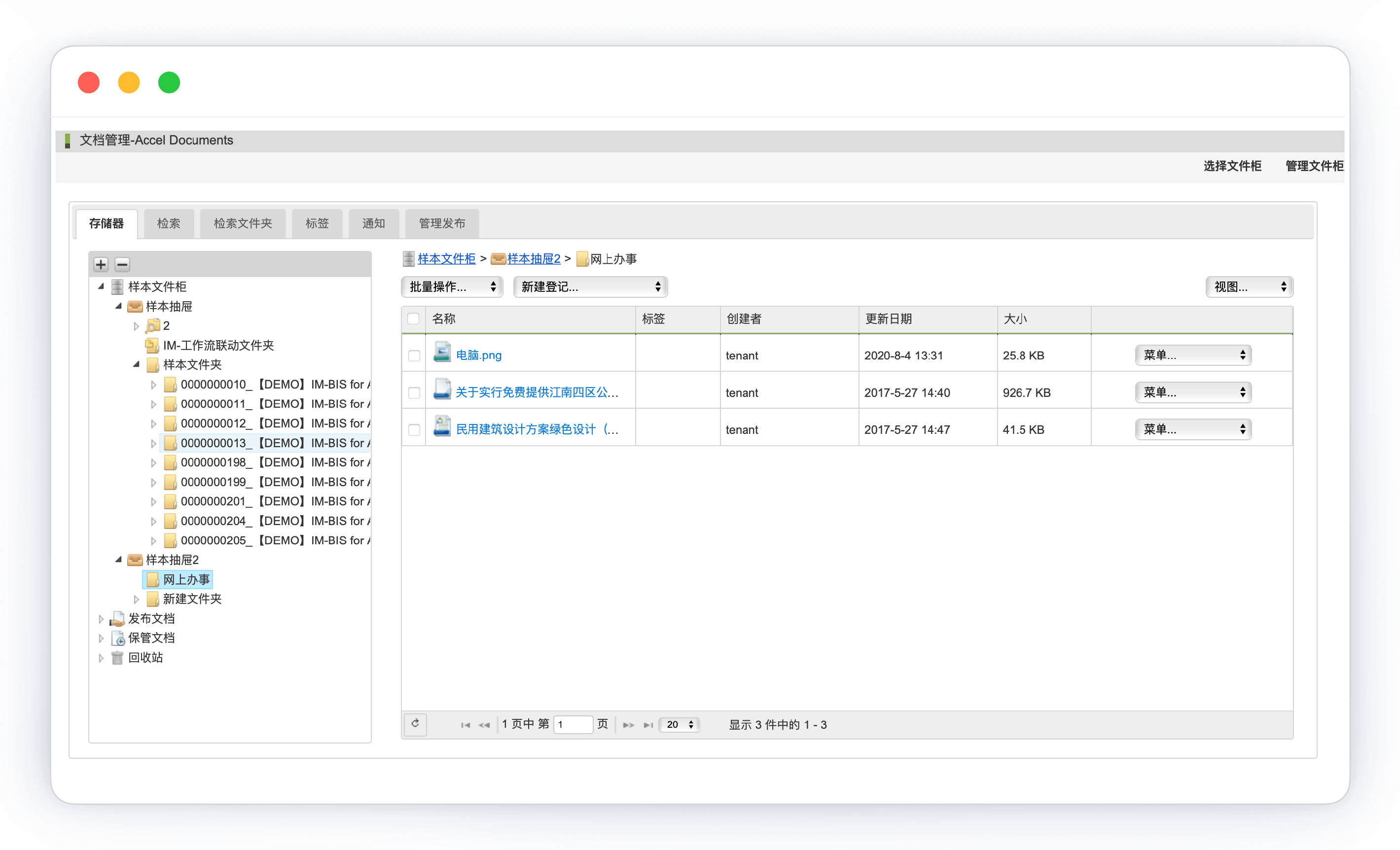Click the 回收站 icon in sidebar
1400x850 pixels.
pyautogui.click(x=118, y=657)
